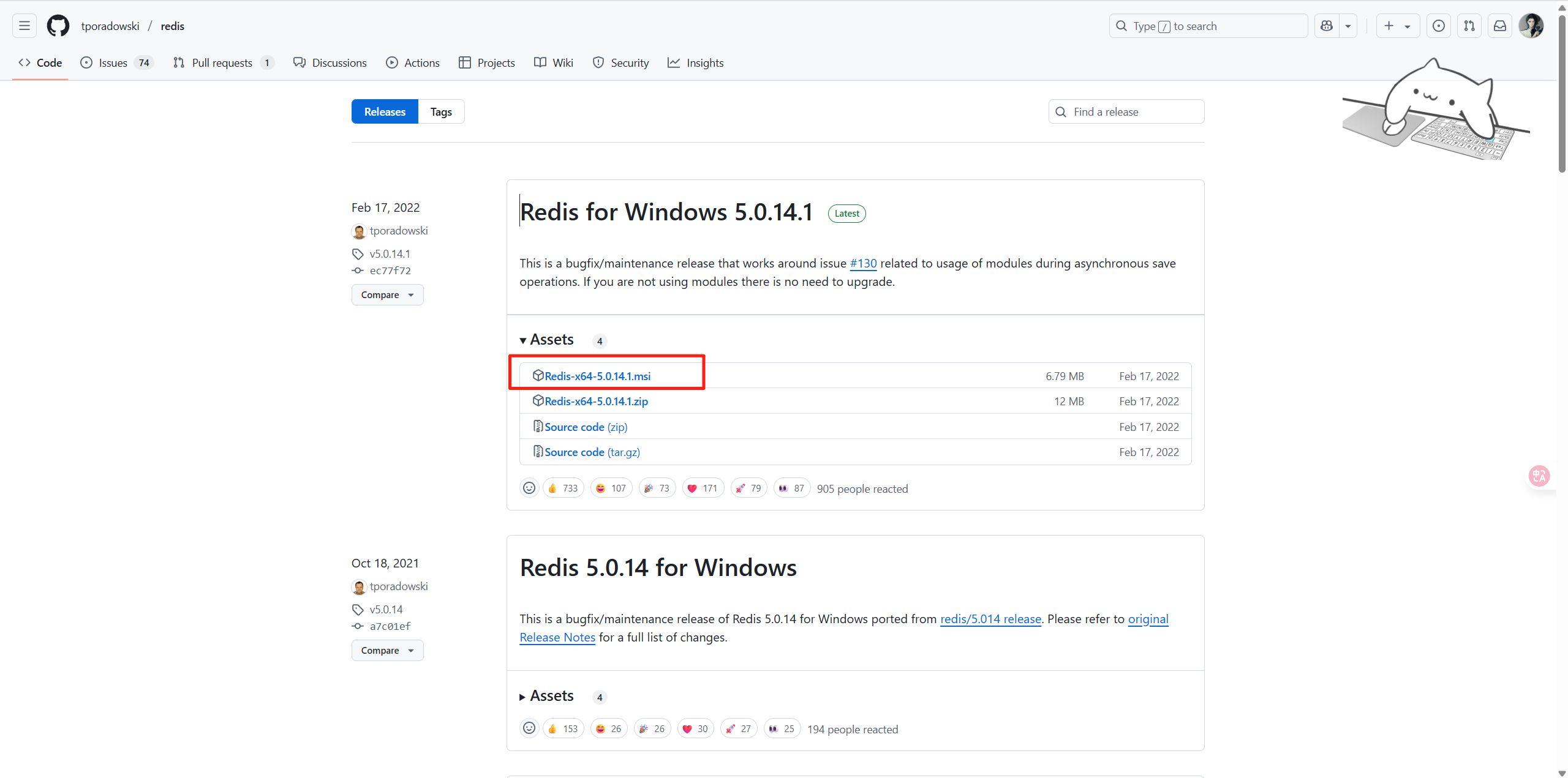Toggle thumbs up reaction 733
The width and height of the screenshot is (1568, 778).
(x=563, y=488)
